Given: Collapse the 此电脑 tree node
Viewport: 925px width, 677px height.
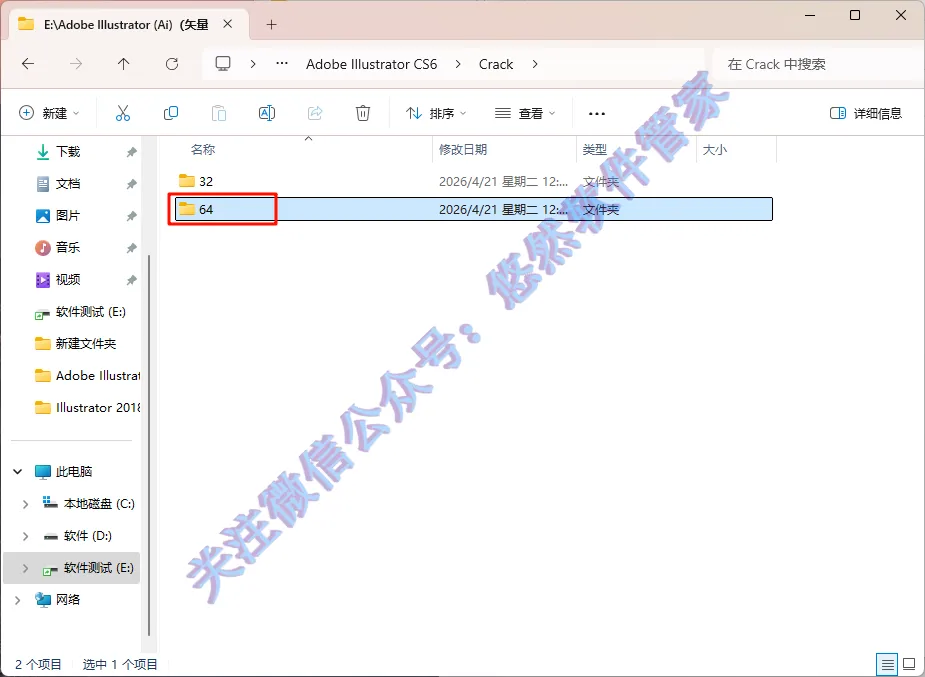Looking at the screenshot, I should [18, 471].
